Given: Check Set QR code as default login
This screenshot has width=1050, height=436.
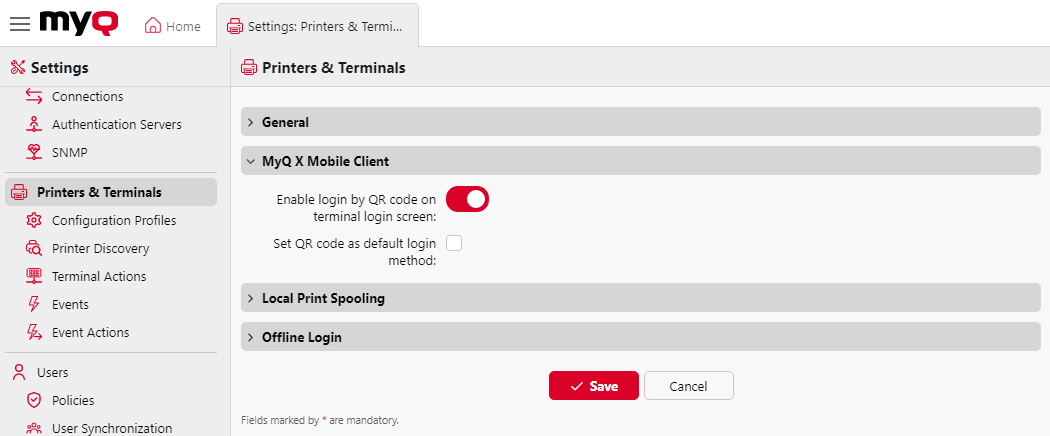Looking at the screenshot, I should pyautogui.click(x=454, y=243).
